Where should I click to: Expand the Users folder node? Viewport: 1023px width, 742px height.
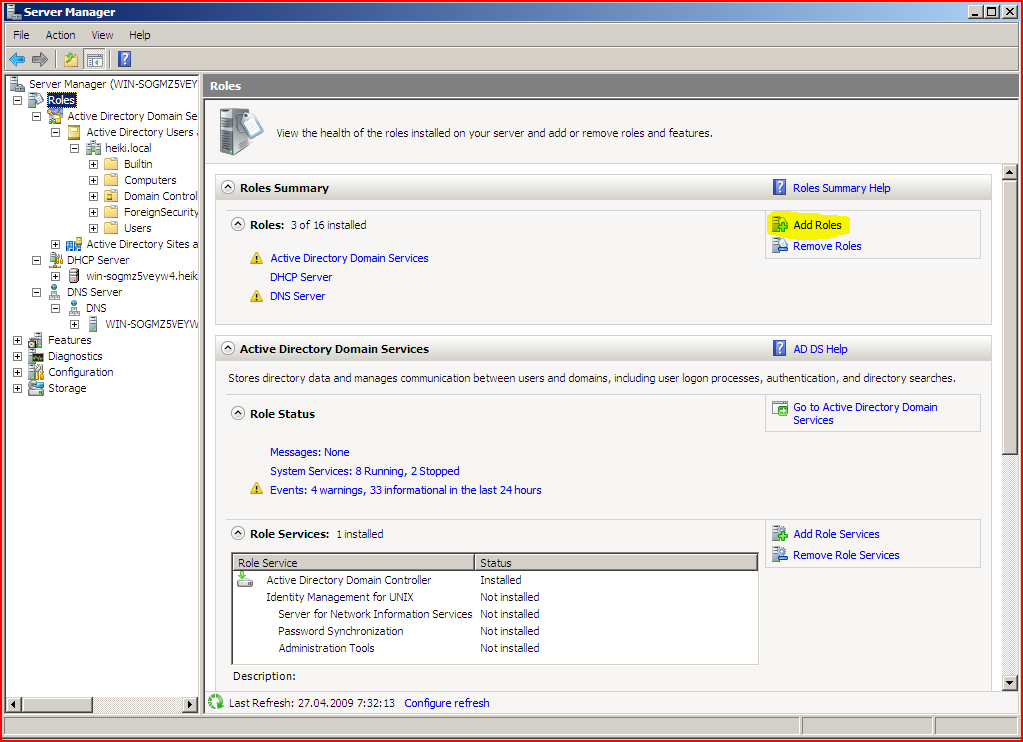(93, 228)
